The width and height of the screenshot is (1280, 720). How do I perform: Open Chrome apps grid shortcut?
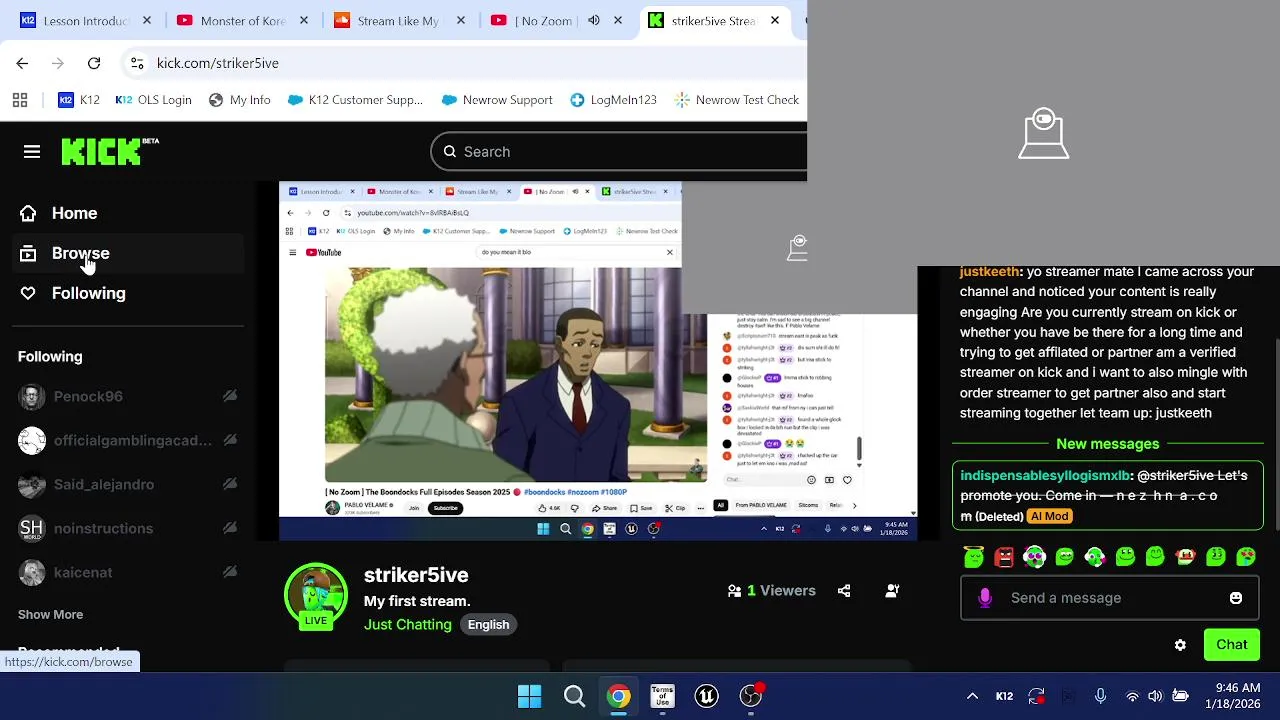point(20,100)
